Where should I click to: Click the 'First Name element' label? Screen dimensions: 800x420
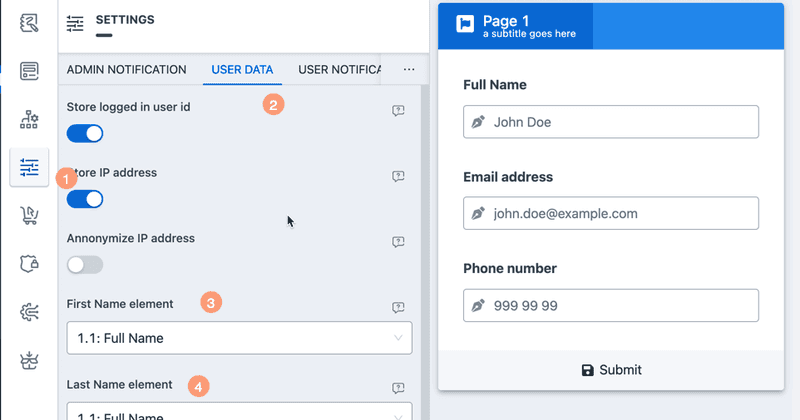120,304
